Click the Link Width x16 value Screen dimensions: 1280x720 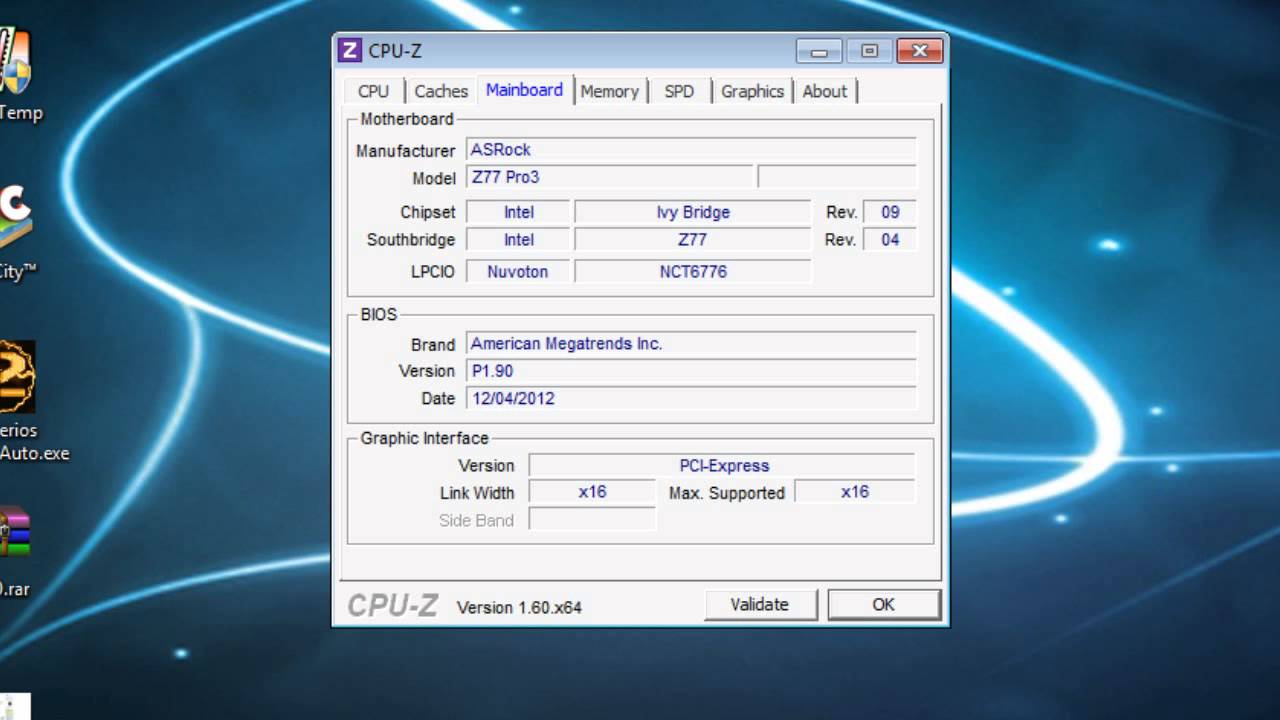(592, 492)
